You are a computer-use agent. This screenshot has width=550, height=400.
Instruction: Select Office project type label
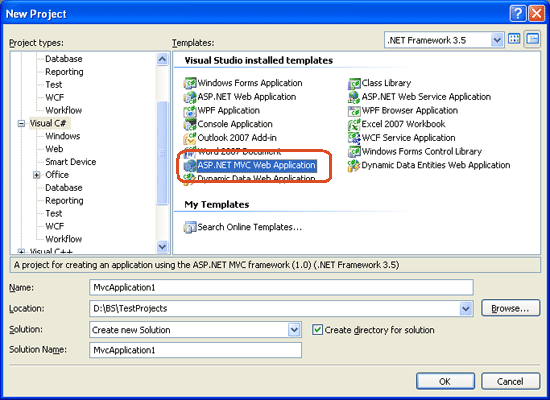click(x=57, y=175)
